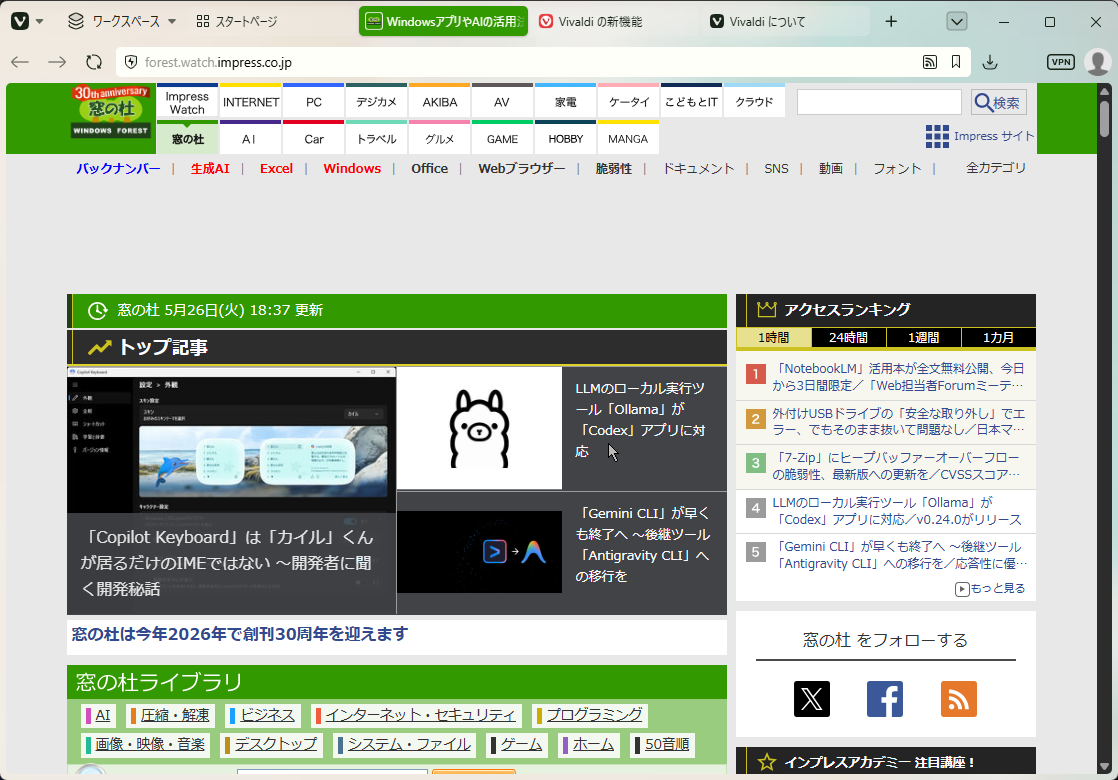Follow 窓の杜 on X icon
The height and width of the screenshot is (780, 1118).
812,699
